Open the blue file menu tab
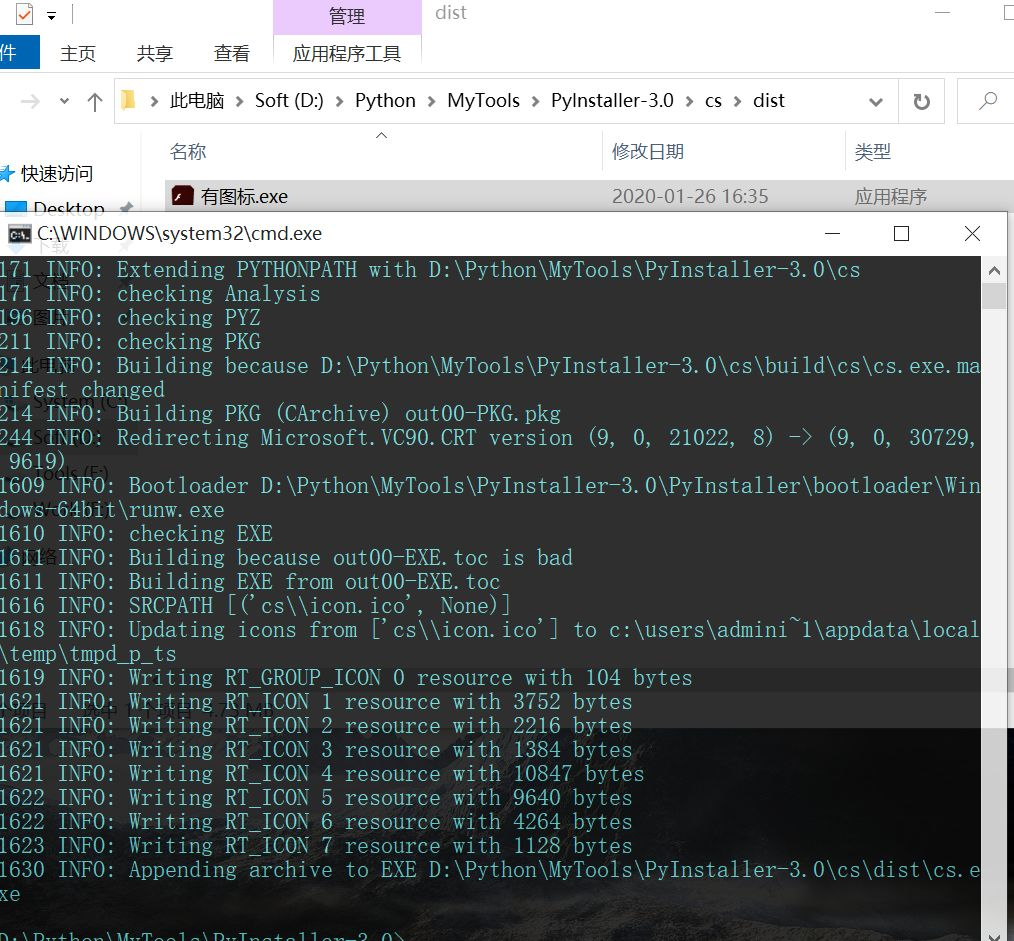 tap(18, 52)
